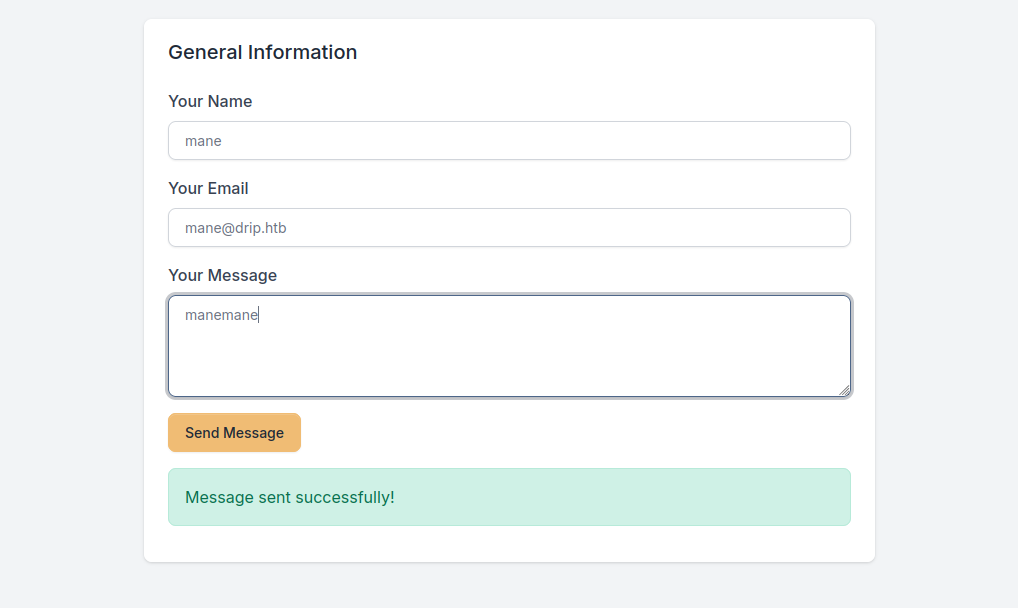This screenshot has height=608, width=1018.
Task: Click the General Information heading
Action: tap(262, 52)
